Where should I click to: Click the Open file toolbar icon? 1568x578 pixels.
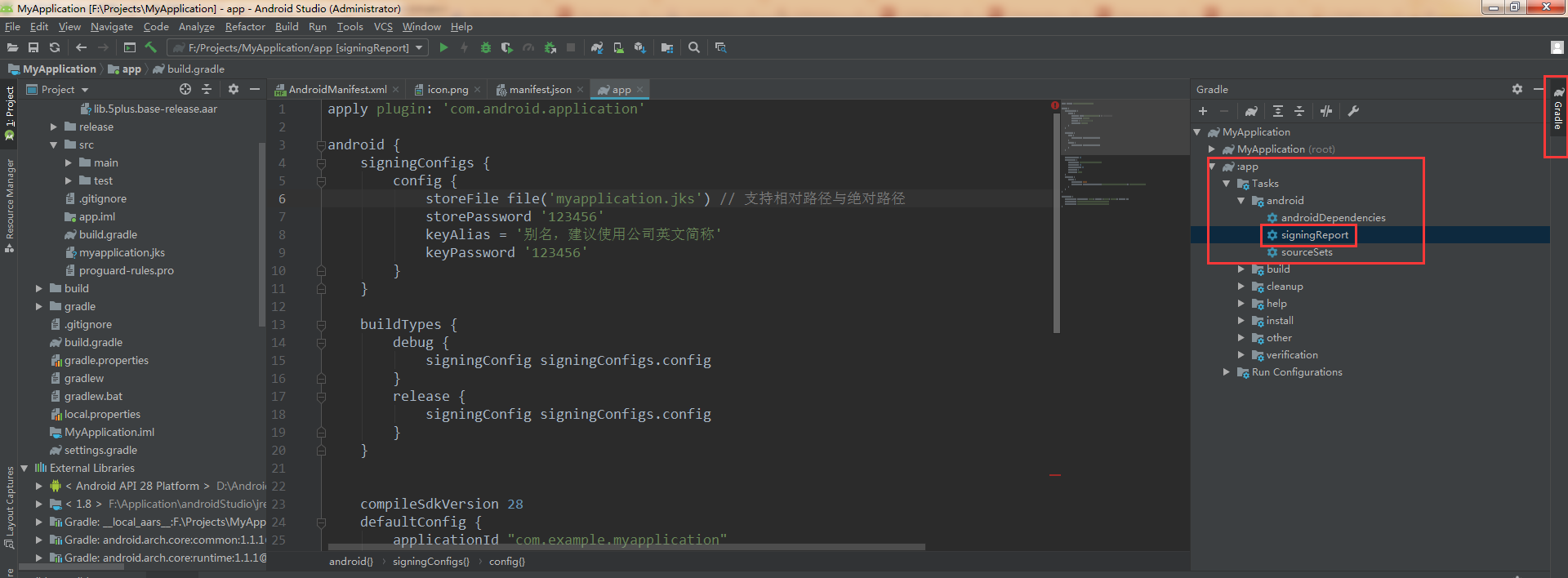(x=12, y=47)
